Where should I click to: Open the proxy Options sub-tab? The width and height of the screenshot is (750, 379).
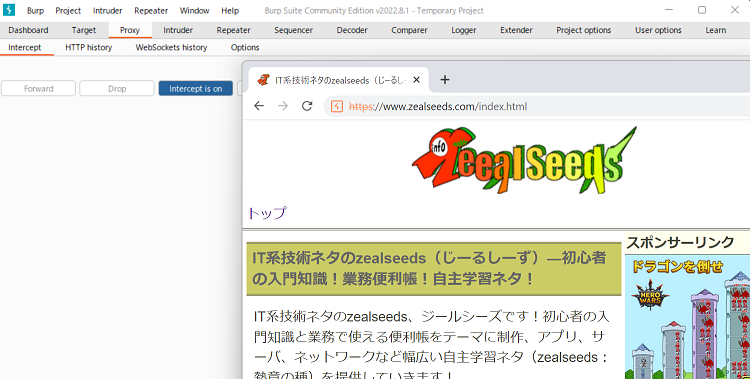(245, 47)
